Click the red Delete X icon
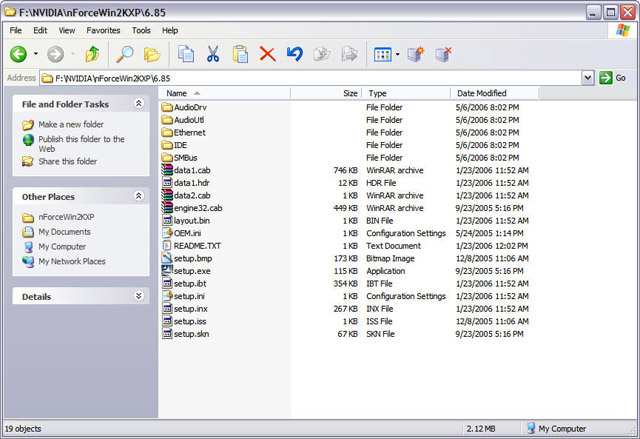 click(x=267, y=54)
